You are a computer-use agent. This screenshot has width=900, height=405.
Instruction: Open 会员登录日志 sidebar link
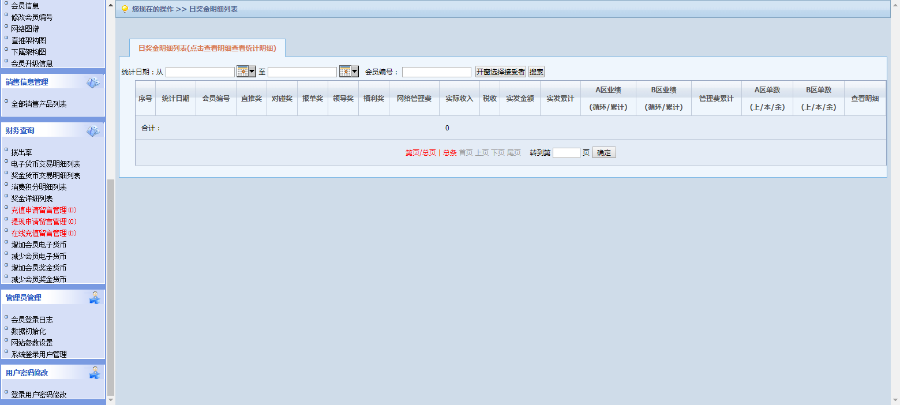32,319
